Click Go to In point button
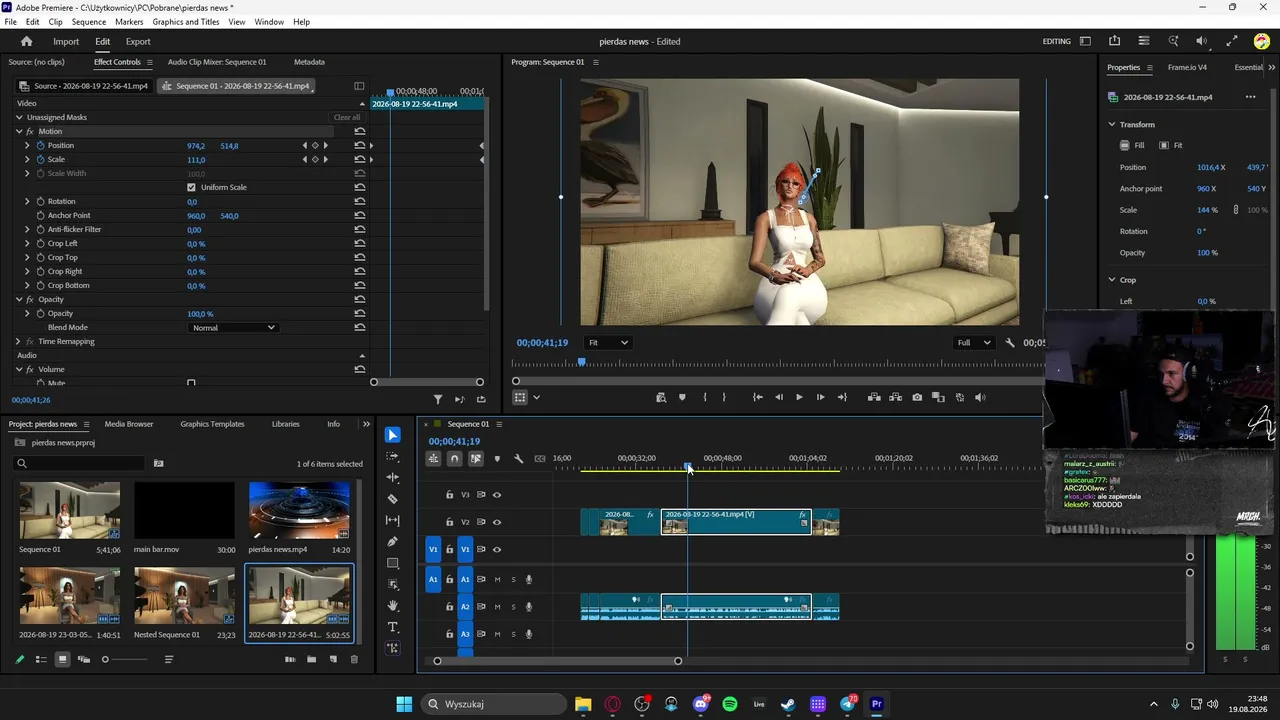 point(757,397)
